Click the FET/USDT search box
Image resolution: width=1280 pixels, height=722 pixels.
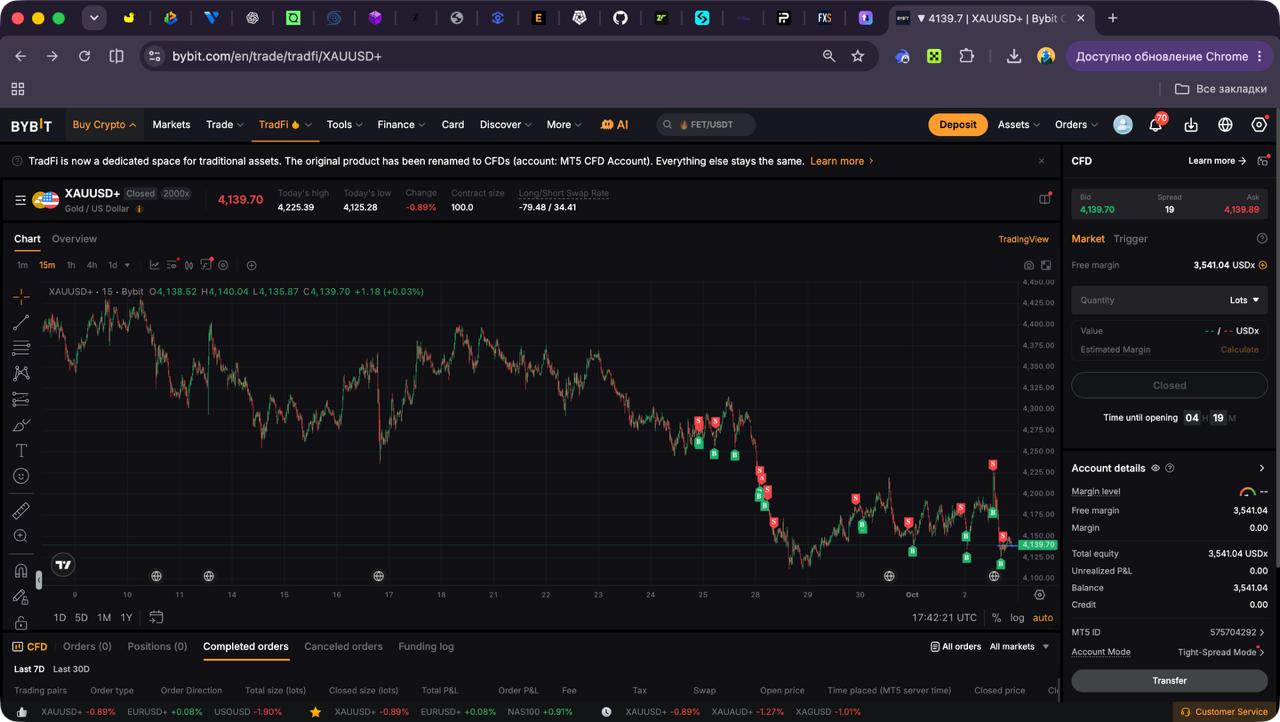[x=706, y=125]
